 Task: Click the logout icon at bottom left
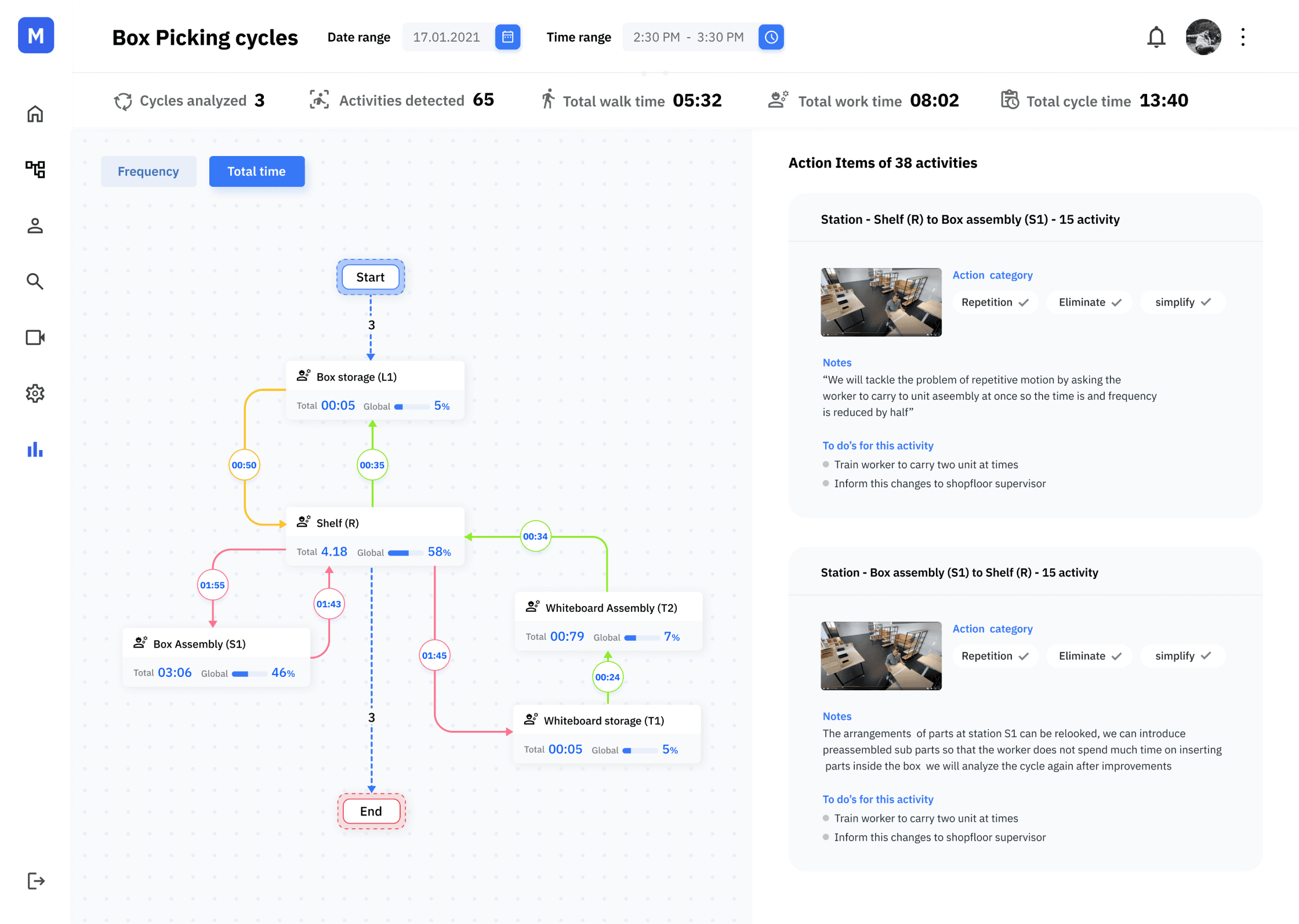(35, 880)
